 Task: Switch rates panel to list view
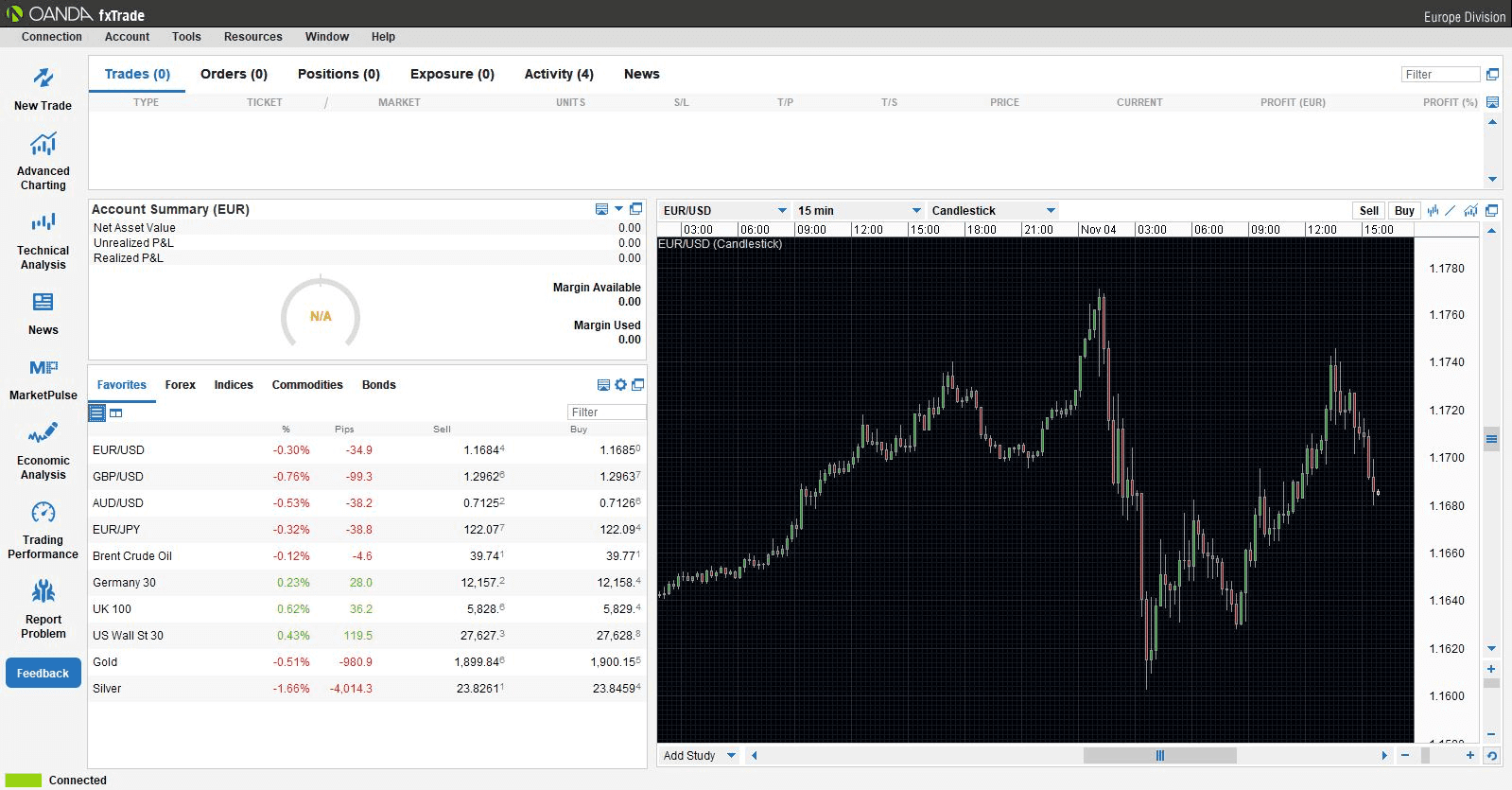point(97,413)
